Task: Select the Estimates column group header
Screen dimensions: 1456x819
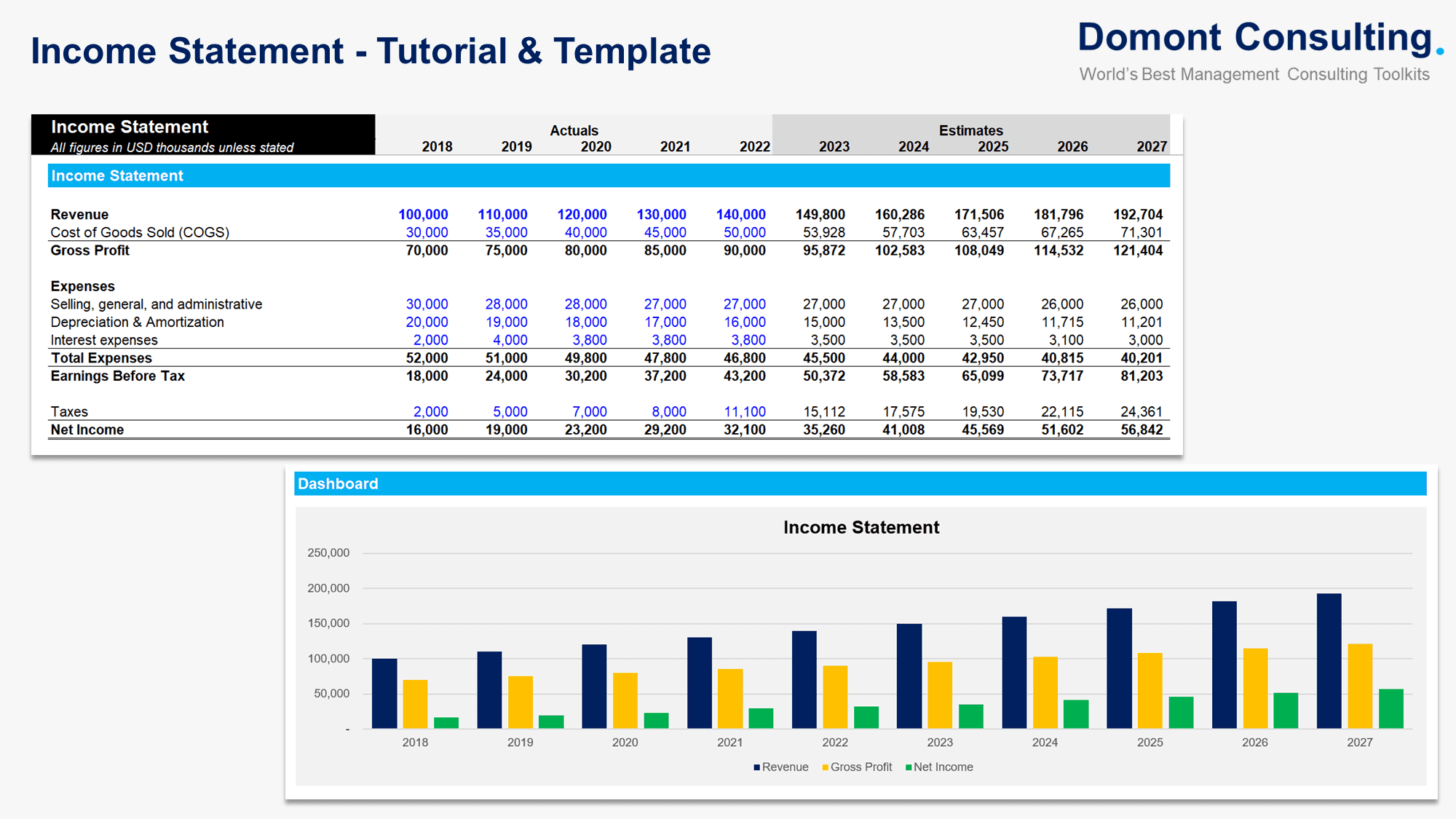Action: point(970,130)
